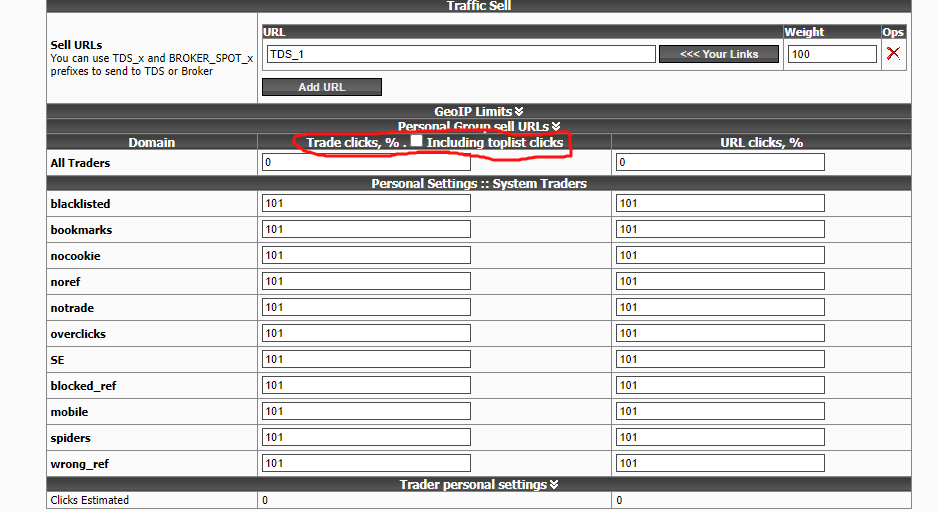Click the SE row label

(x=57, y=360)
